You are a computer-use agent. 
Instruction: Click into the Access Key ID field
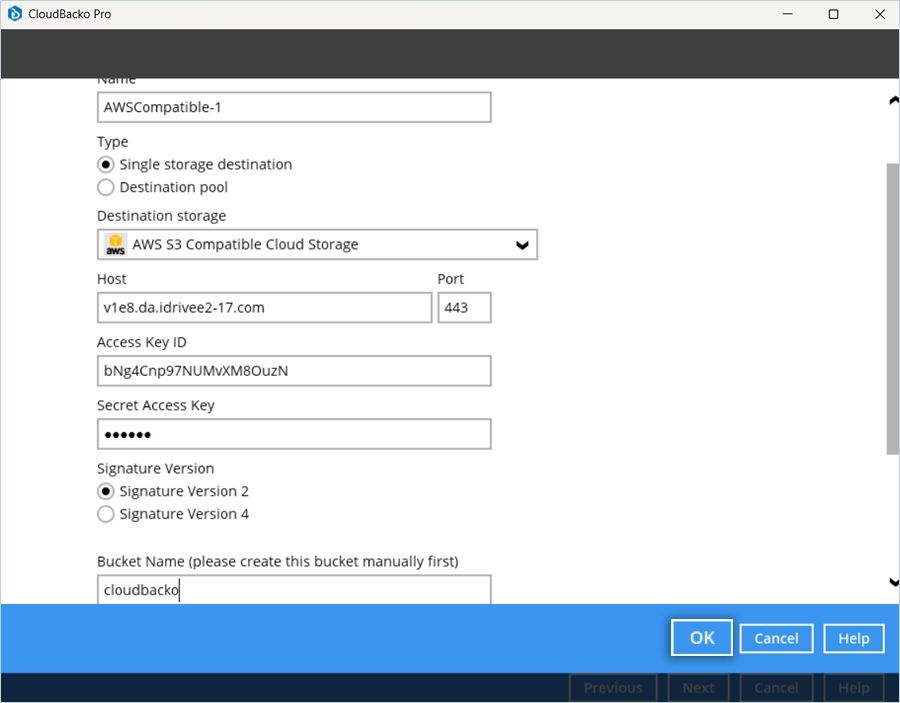click(x=294, y=371)
